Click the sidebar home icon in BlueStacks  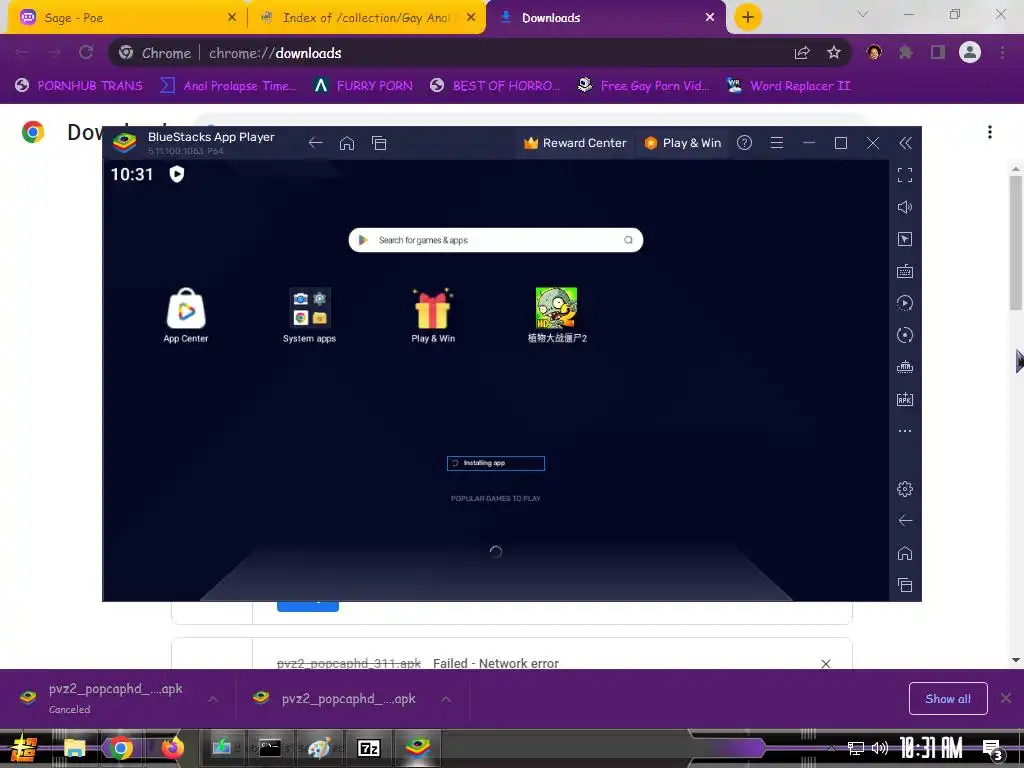coord(904,553)
